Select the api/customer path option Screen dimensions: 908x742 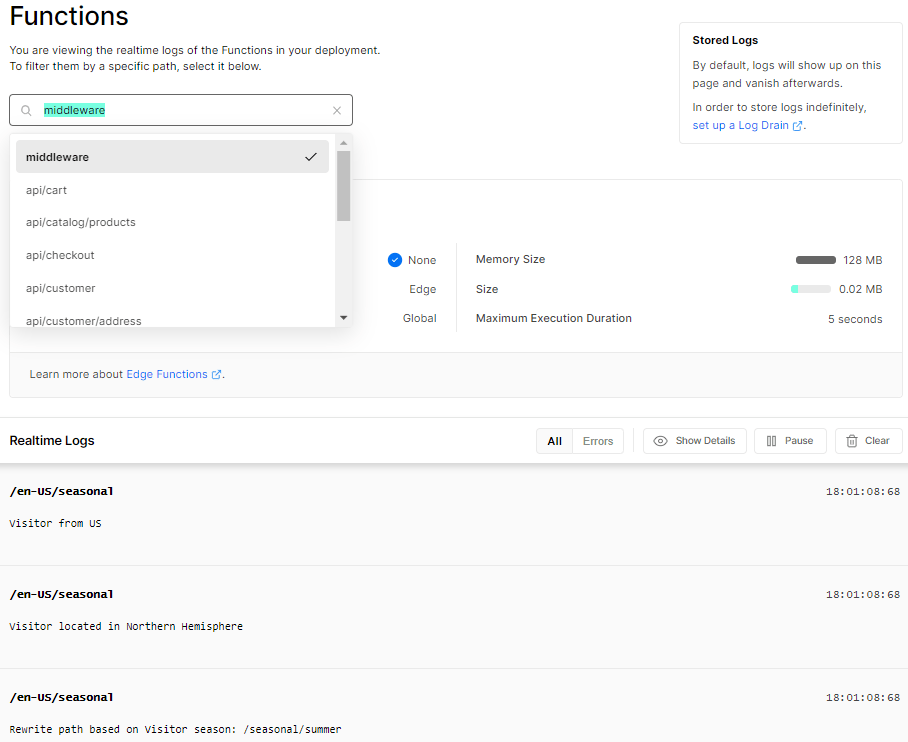(61, 288)
